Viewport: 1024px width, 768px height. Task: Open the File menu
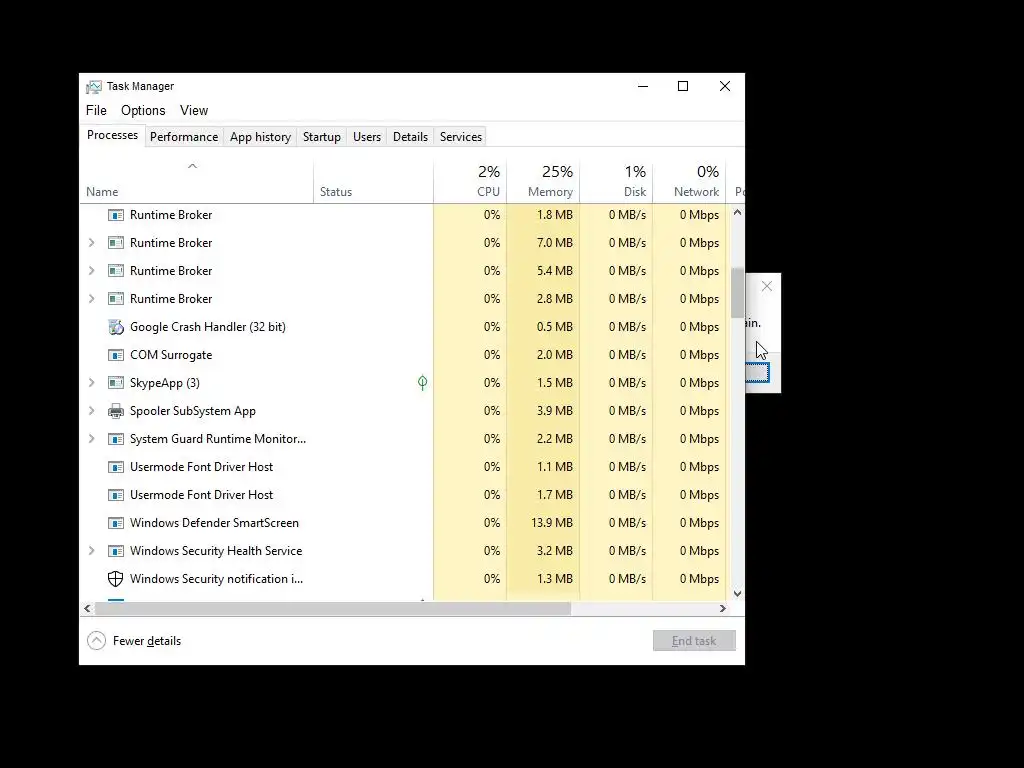point(96,110)
